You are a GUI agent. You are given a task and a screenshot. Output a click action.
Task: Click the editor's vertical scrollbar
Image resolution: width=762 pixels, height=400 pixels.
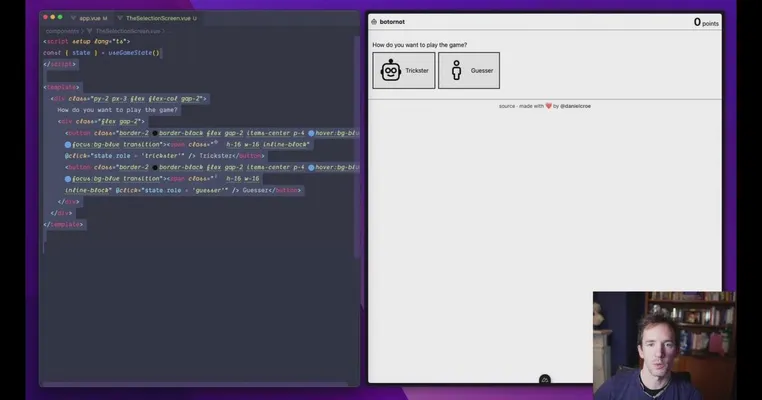[x=357, y=146]
